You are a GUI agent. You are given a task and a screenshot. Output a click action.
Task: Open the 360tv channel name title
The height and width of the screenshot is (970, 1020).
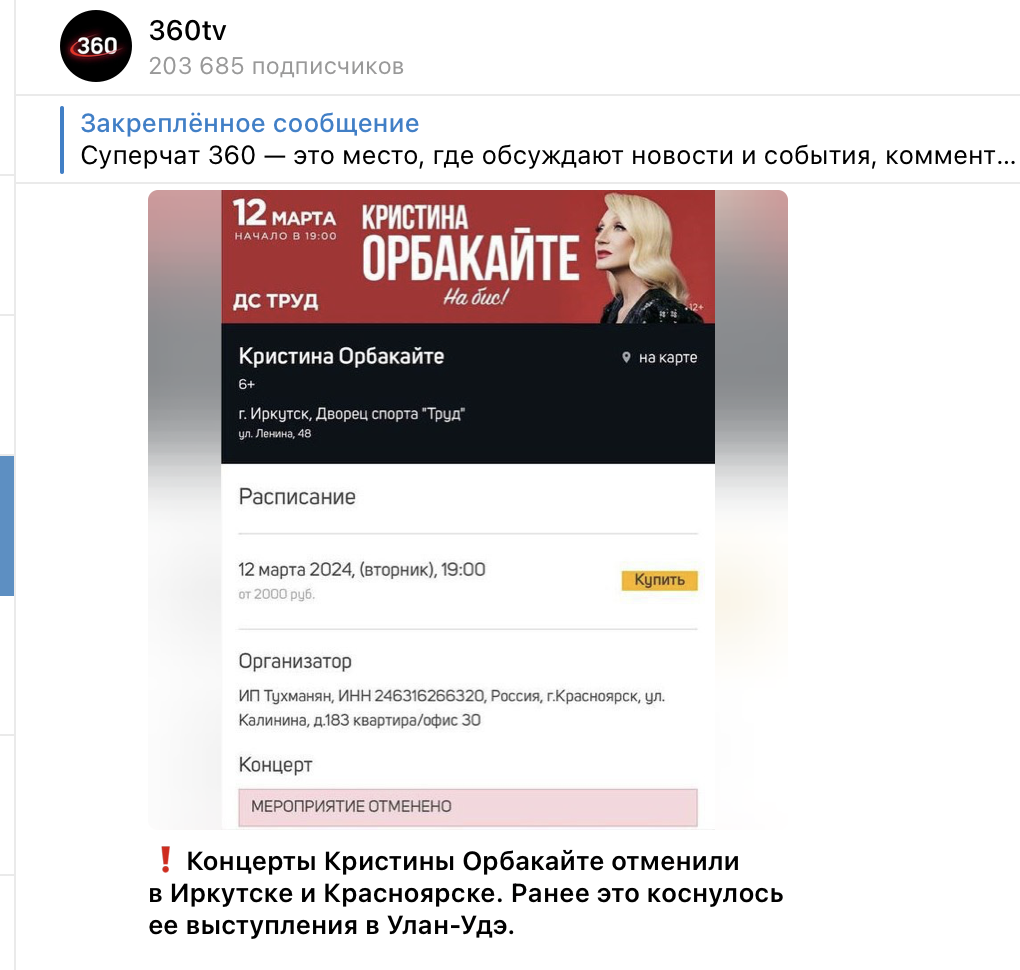coord(187,31)
